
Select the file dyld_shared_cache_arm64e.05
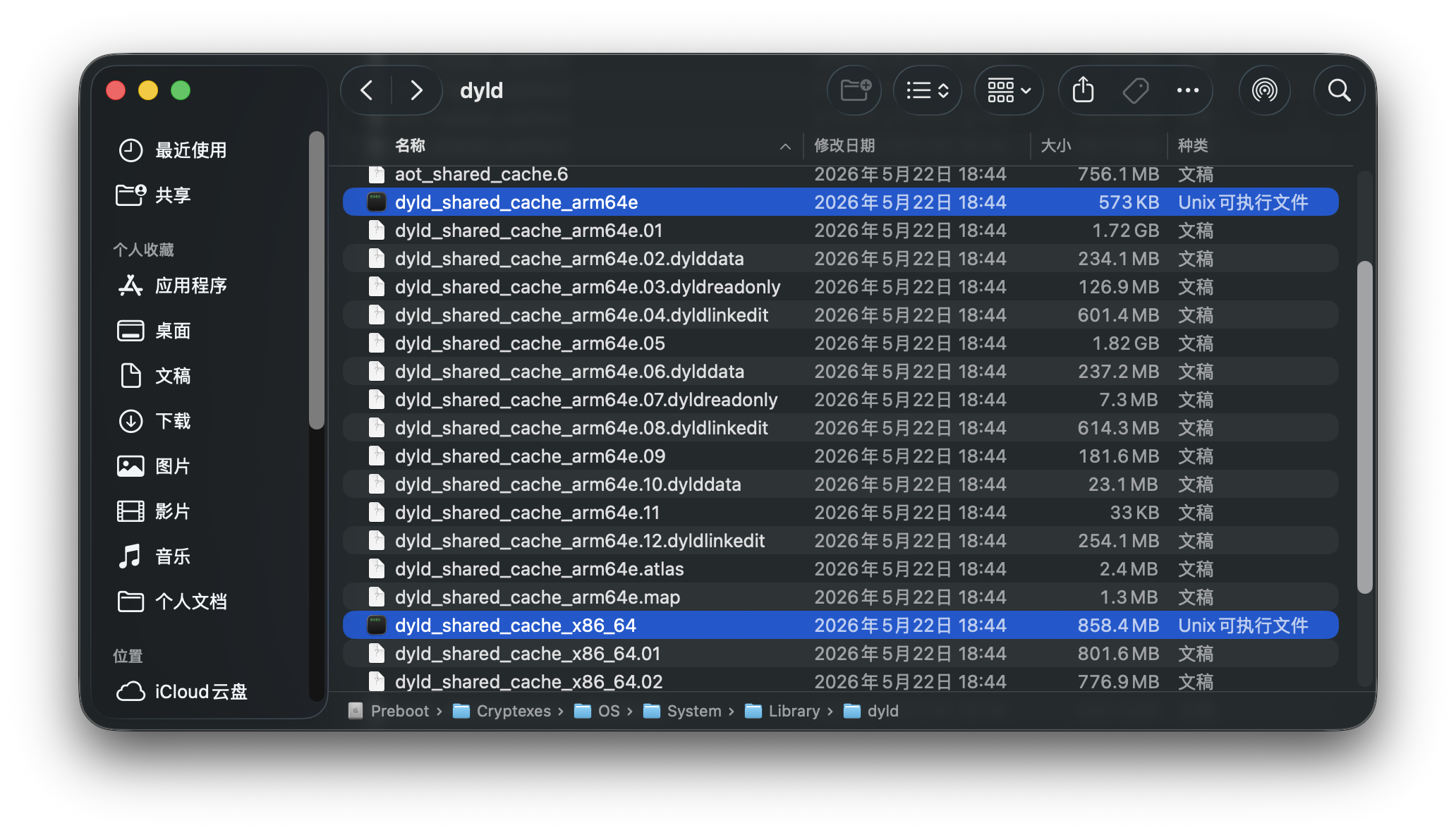pyautogui.click(x=841, y=343)
